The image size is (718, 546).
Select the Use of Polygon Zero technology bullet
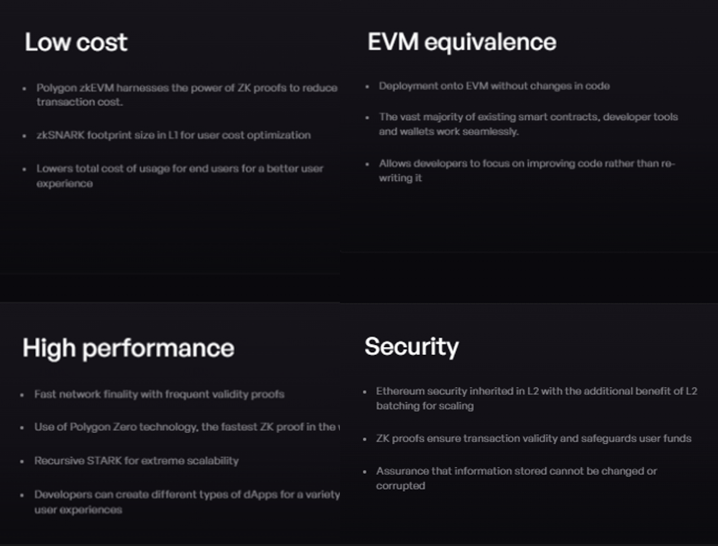click(x=187, y=427)
